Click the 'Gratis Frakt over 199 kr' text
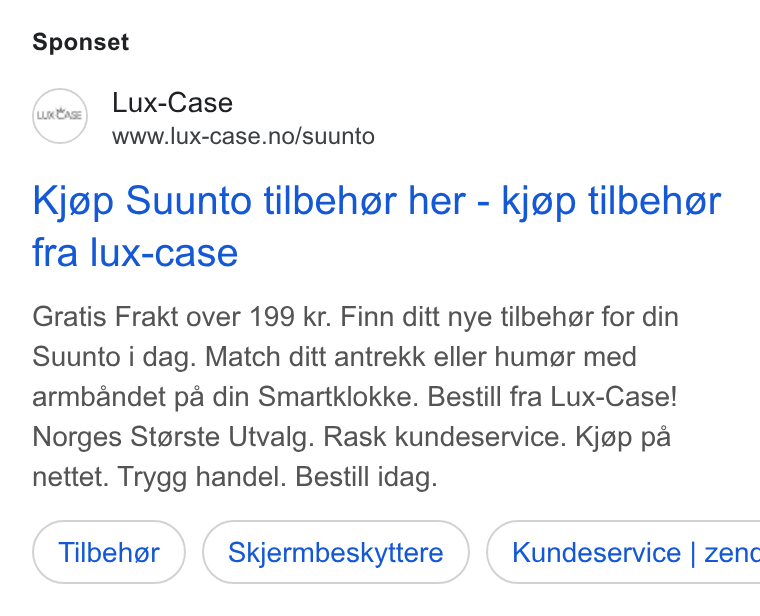760x616 pixels. coord(182,317)
